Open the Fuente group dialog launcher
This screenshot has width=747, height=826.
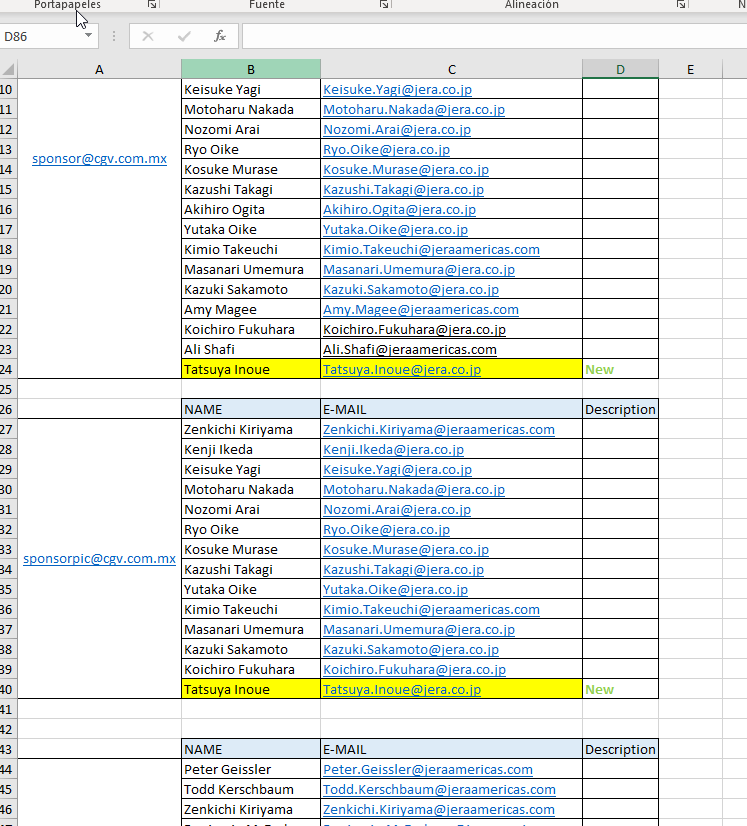384,5
